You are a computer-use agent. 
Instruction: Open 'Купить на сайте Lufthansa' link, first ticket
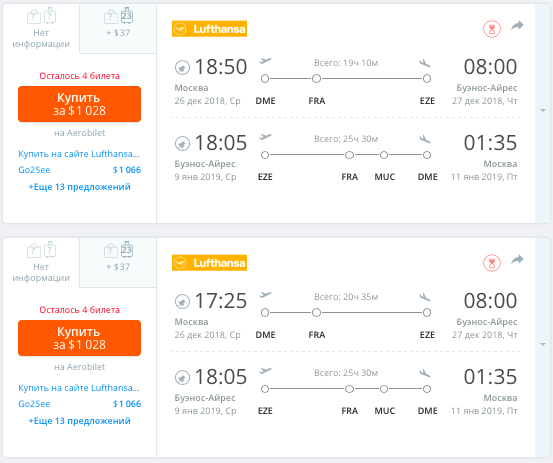[79, 154]
